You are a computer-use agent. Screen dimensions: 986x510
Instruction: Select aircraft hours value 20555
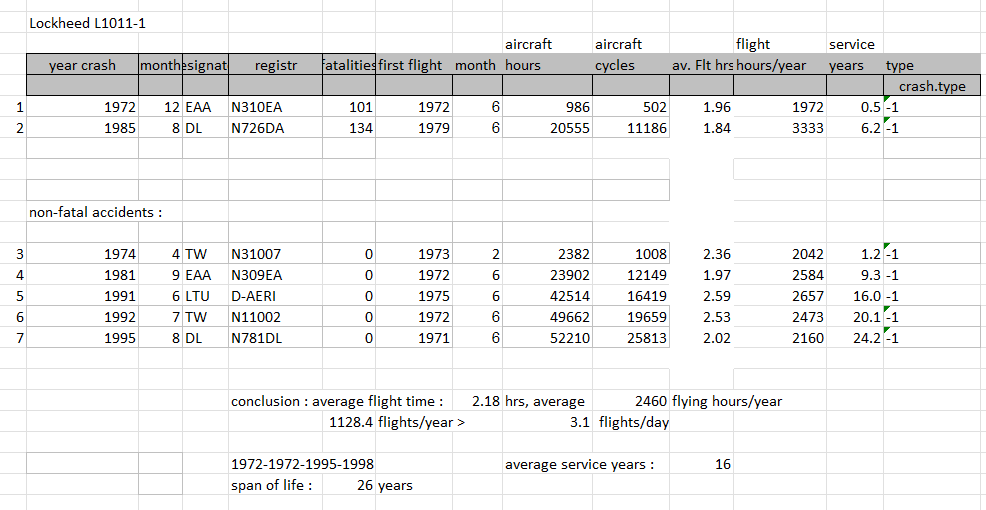tap(547, 128)
